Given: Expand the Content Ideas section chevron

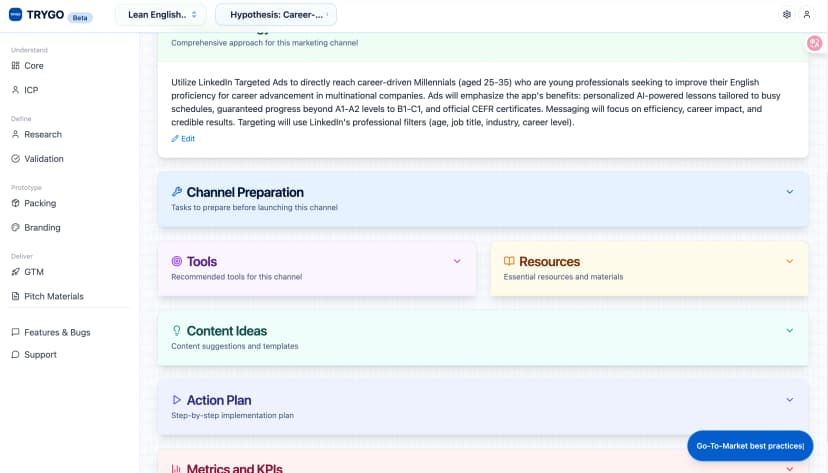Looking at the screenshot, I should point(789,331).
